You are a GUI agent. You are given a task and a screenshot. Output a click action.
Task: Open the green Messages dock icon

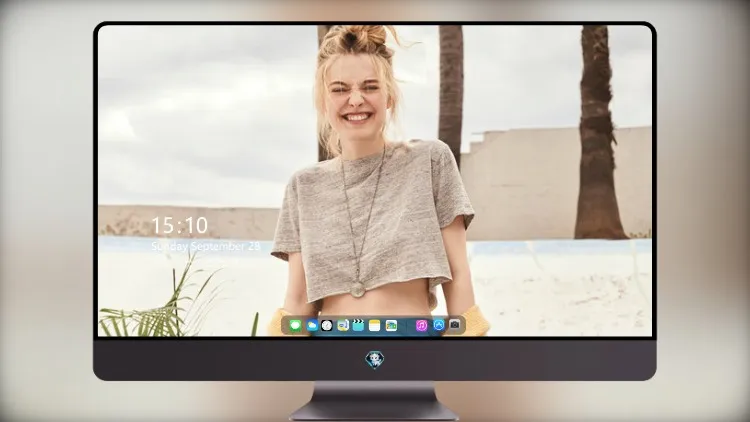coord(295,326)
